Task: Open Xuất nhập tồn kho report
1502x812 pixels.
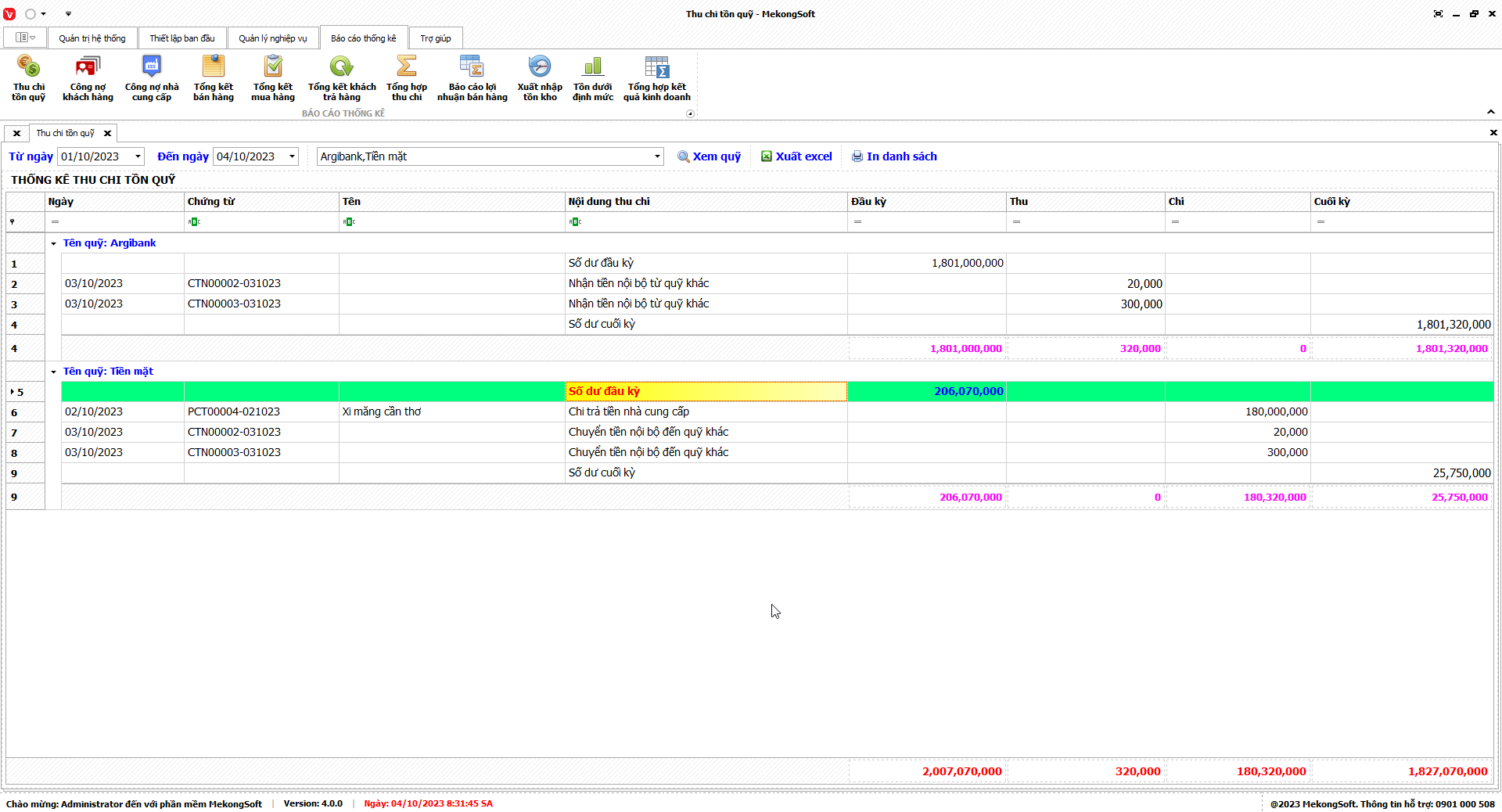Action: pyautogui.click(x=540, y=77)
